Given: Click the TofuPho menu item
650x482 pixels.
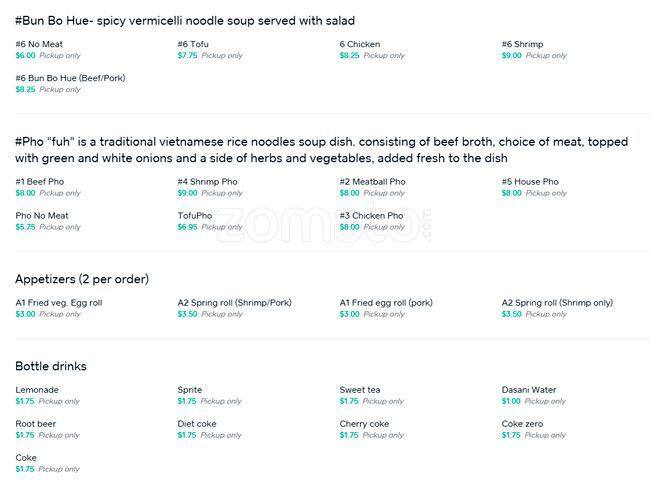Looking at the screenshot, I should tap(195, 215).
